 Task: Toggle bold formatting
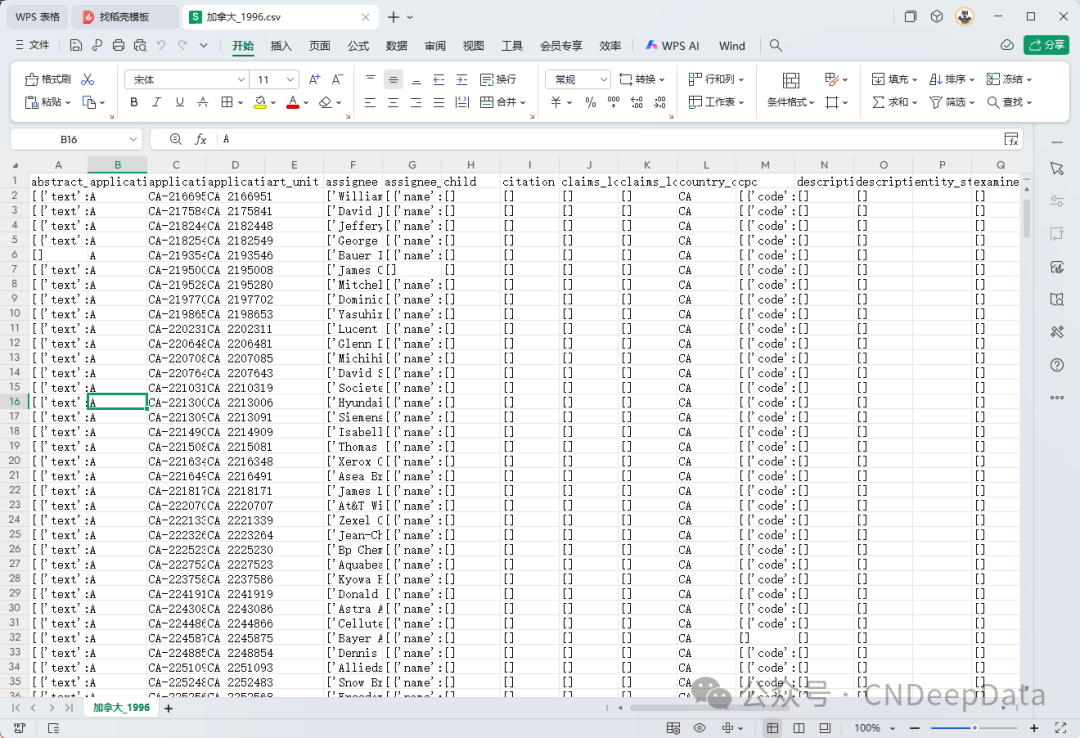134,102
